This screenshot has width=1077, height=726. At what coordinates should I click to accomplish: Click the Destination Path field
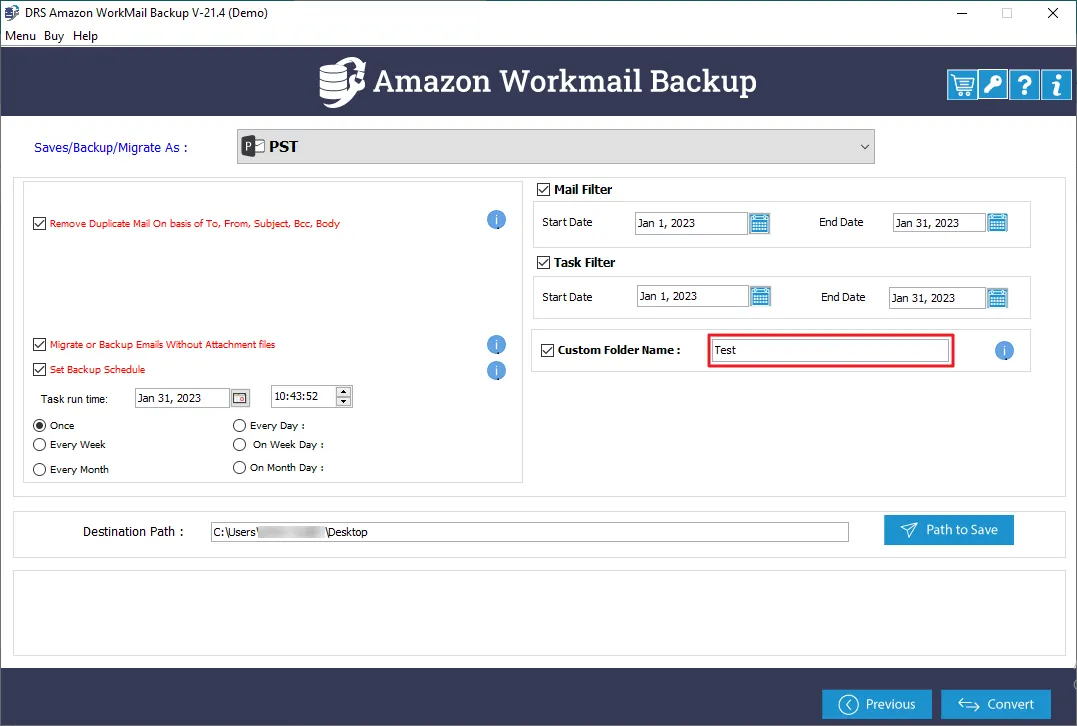530,532
